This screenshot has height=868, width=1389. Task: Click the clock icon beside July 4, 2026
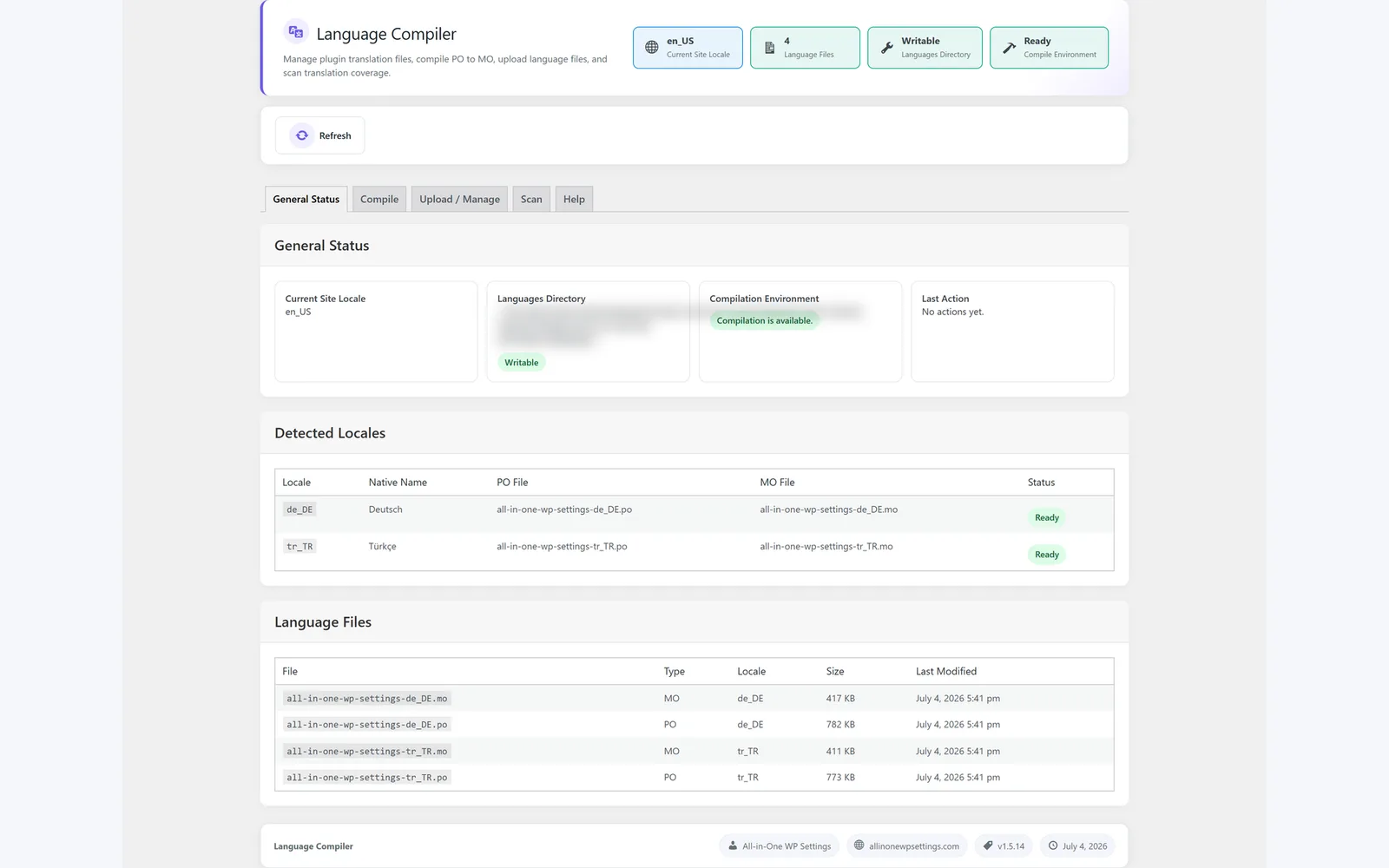coord(1053,845)
